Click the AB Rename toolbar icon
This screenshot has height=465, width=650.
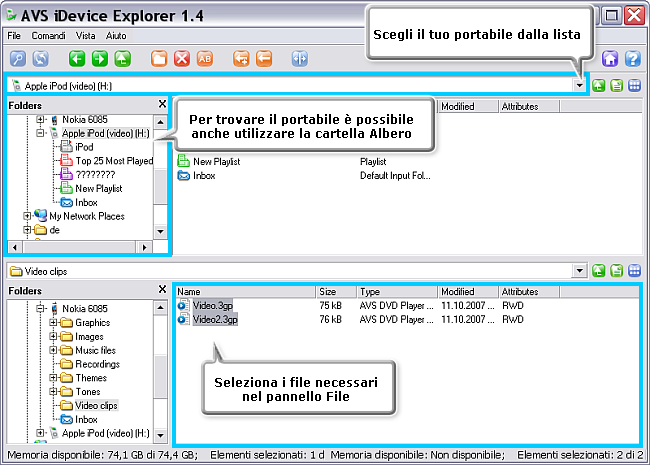point(205,59)
